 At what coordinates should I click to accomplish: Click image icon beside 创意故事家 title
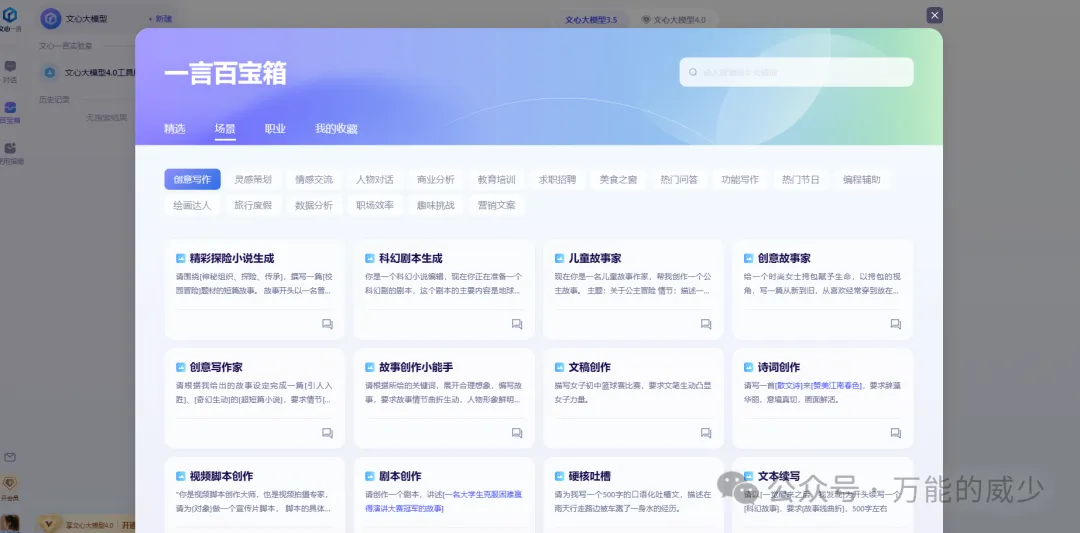coord(749,258)
